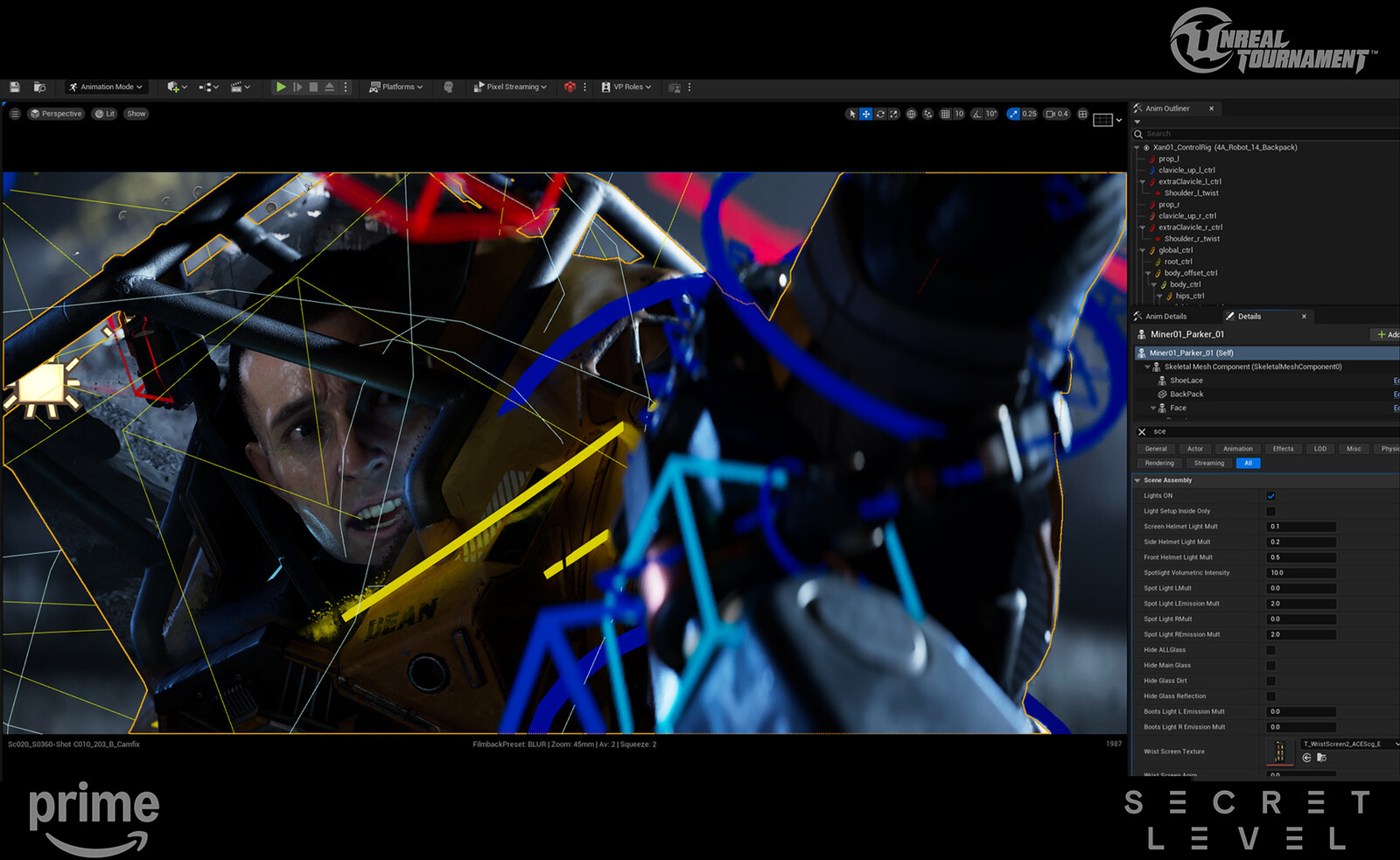This screenshot has height=860, width=1400.
Task: Click the Eject button in play controls
Action: click(x=330, y=87)
